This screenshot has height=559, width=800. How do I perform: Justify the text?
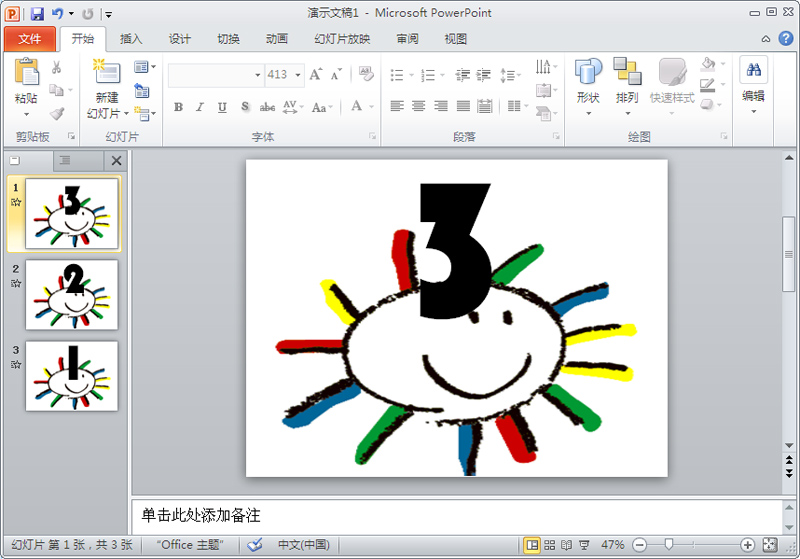(463, 106)
